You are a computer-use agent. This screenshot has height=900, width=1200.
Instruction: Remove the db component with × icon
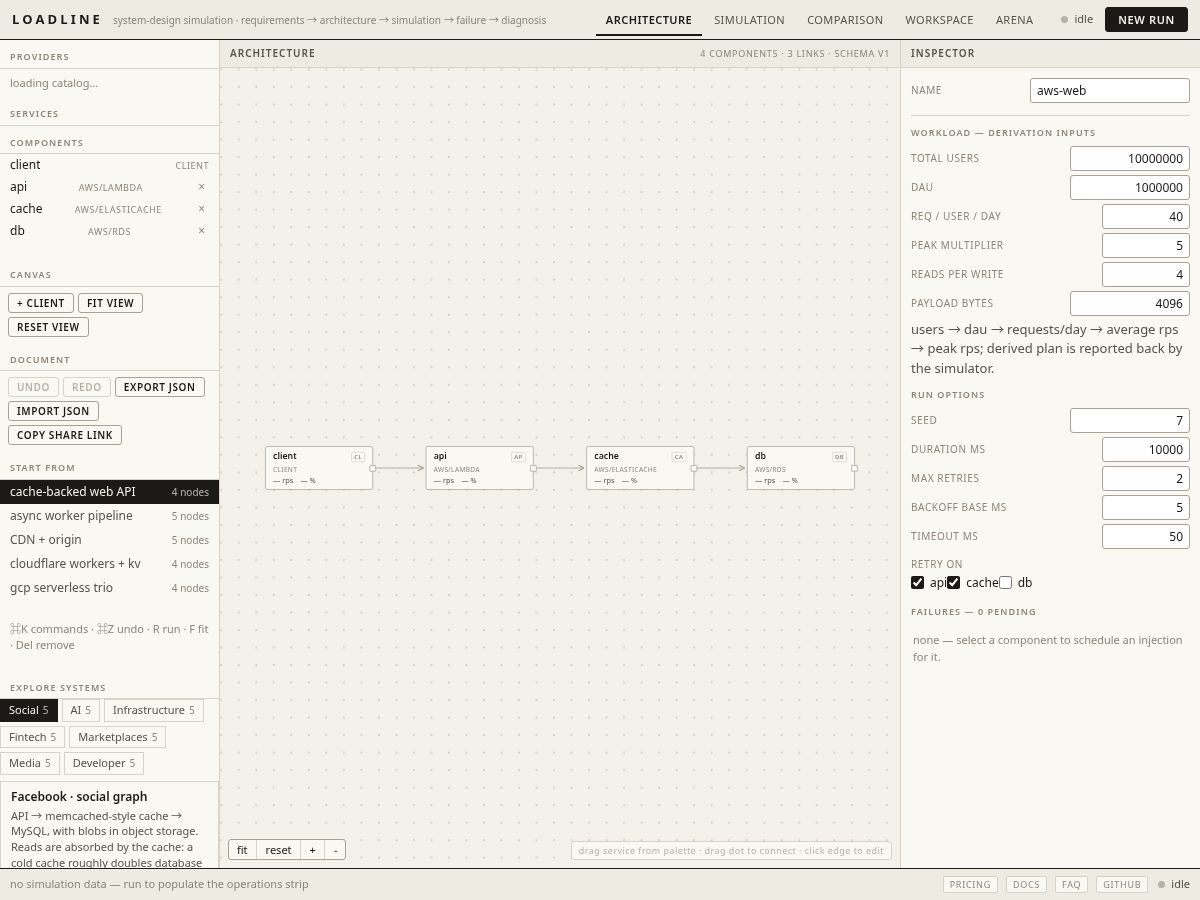click(201, 231)
